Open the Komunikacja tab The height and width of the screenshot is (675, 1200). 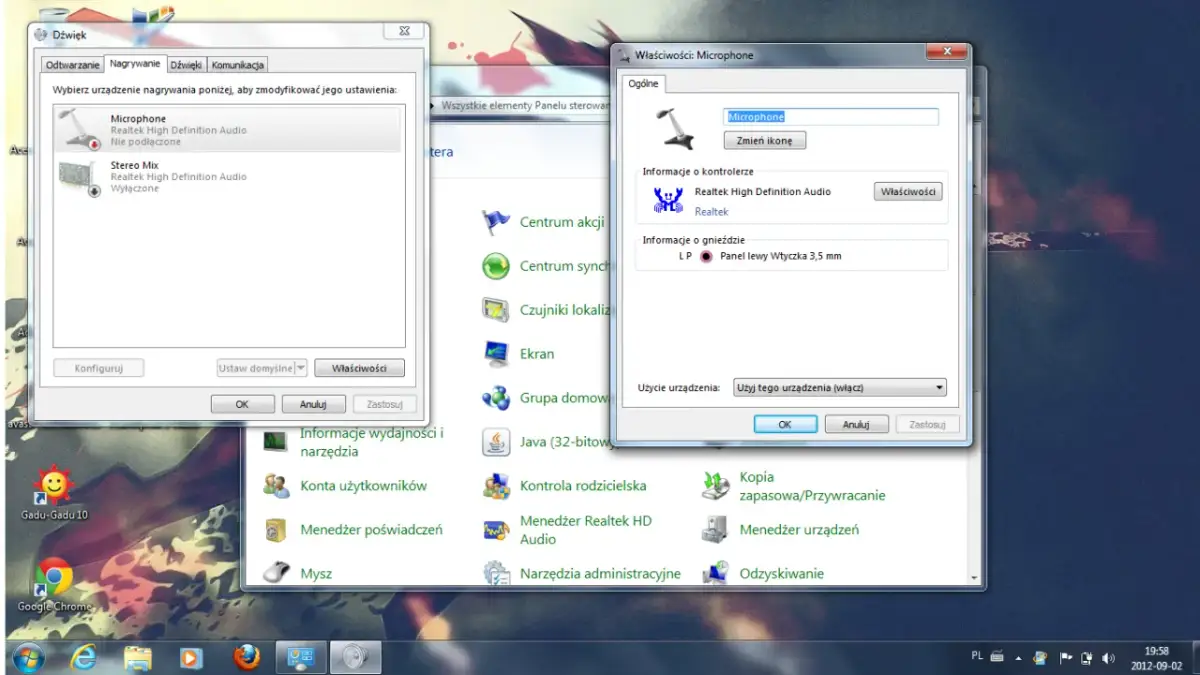pos(238,65)
